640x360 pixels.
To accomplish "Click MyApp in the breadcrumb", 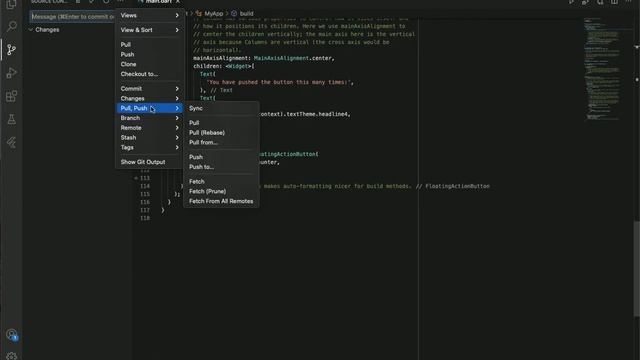I will (213, 13).
